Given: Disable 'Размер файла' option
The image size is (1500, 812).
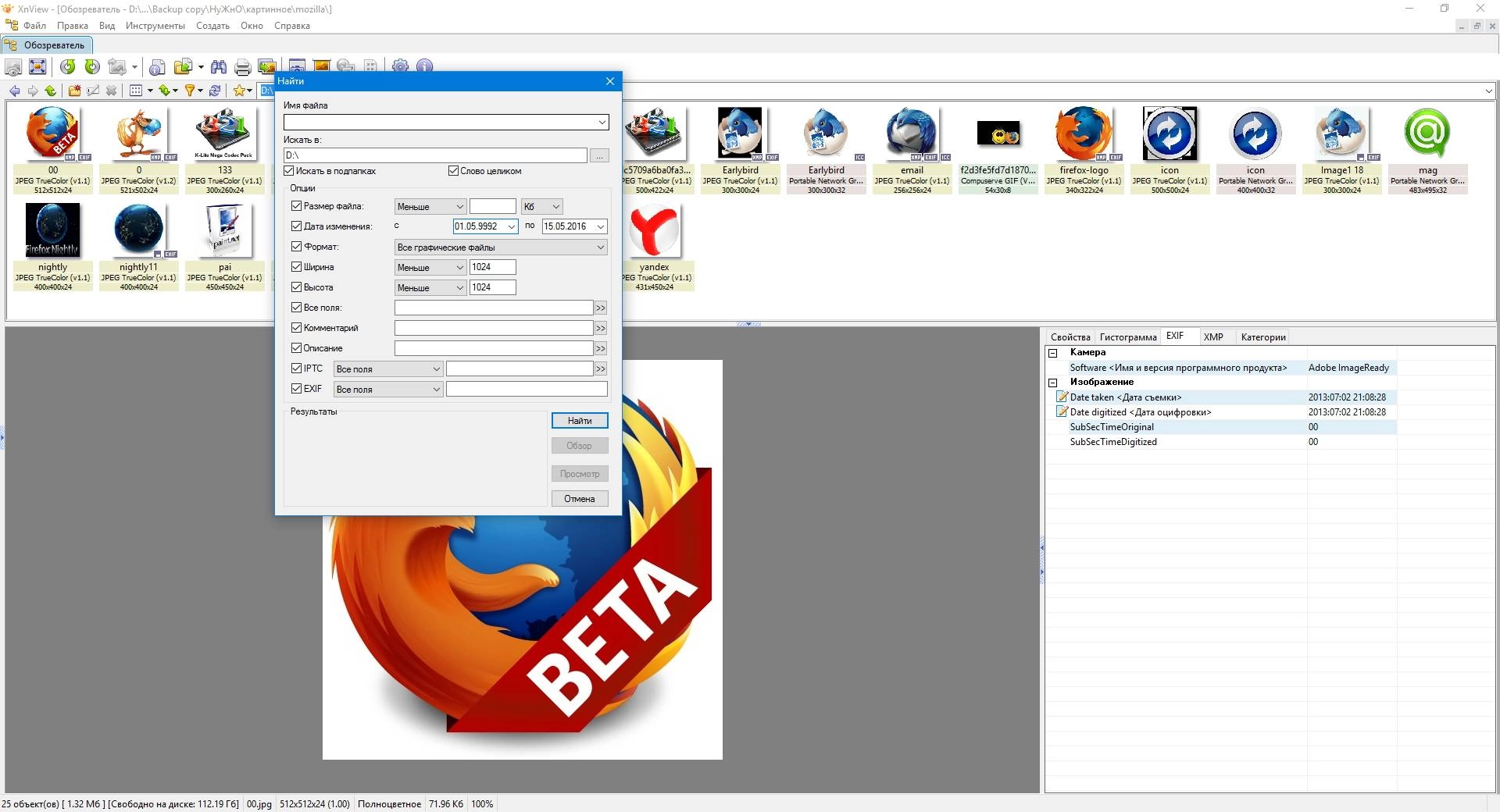Looking at the screenshot, I should pos(296,206).
